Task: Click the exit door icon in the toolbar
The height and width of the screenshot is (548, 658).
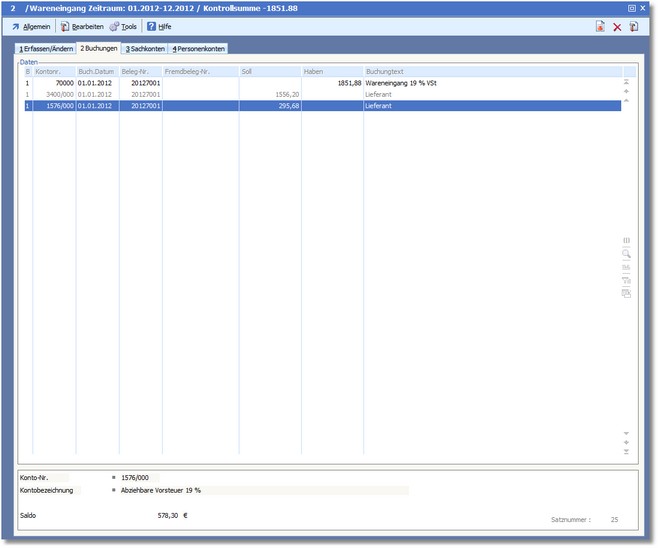Action: tap(634, 27)
